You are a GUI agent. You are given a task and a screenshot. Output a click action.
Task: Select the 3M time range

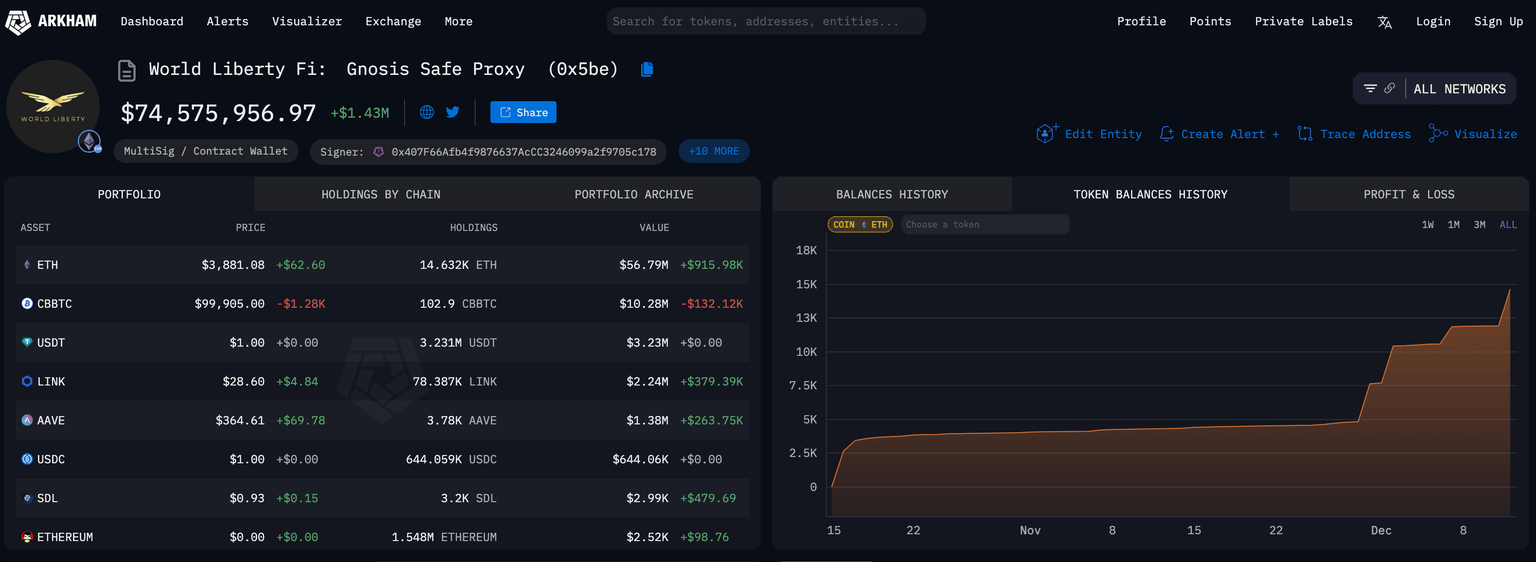[1479, 225]
